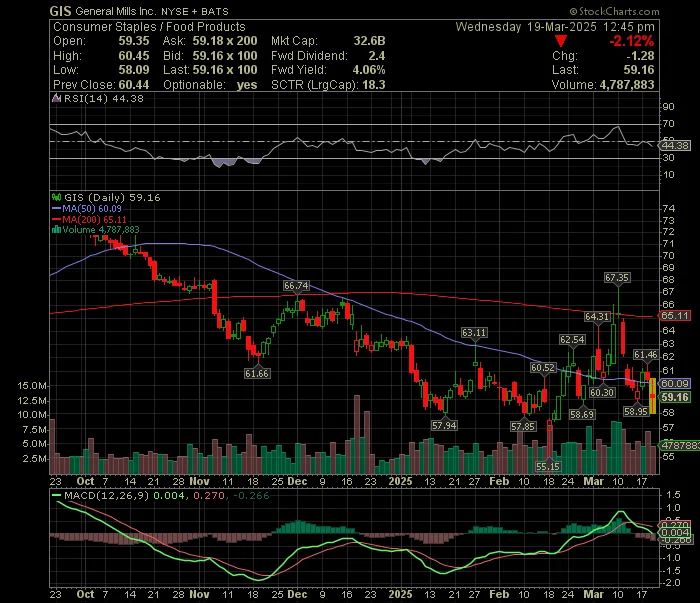This screenshot has width=700, height=603.
Task: Click the Low 58.09 value
Action: point(133,70)
